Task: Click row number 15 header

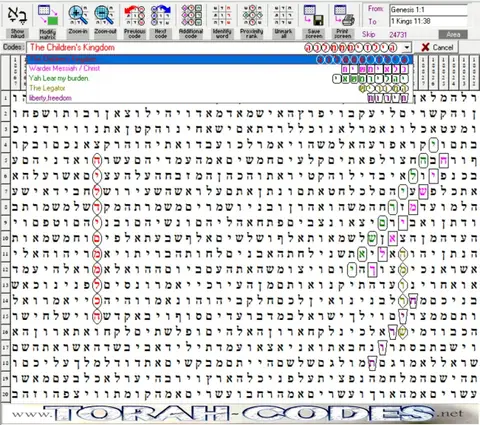Action: click(x=5, y=316)
